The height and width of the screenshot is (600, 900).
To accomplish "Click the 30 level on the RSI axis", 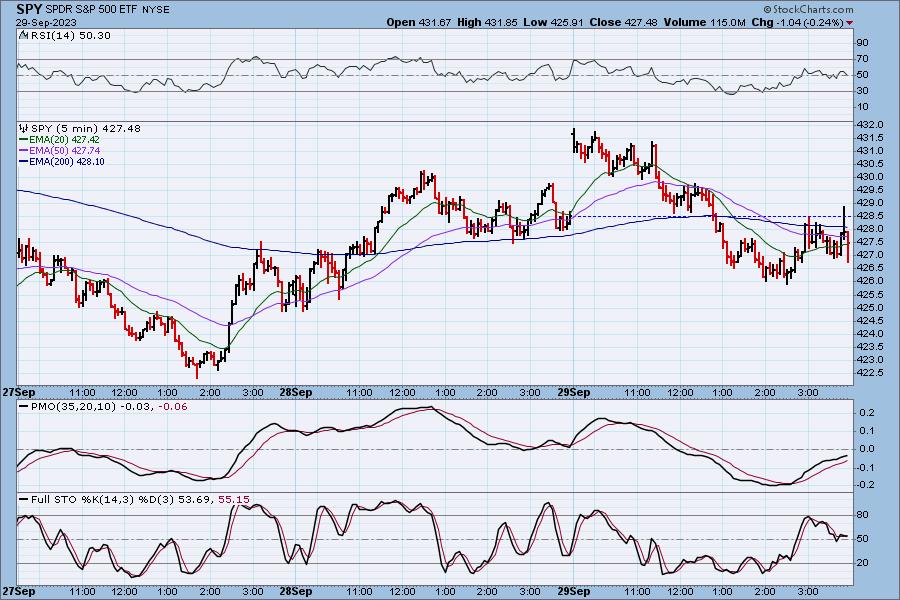I will (x=862, y=91).
